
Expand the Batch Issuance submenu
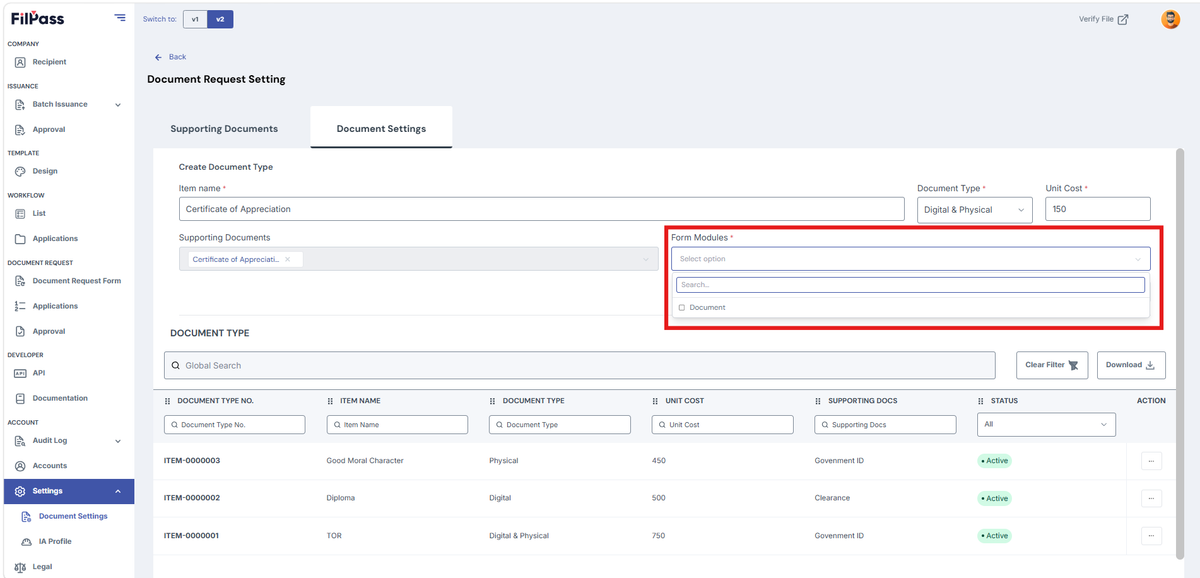click(118, 105)
